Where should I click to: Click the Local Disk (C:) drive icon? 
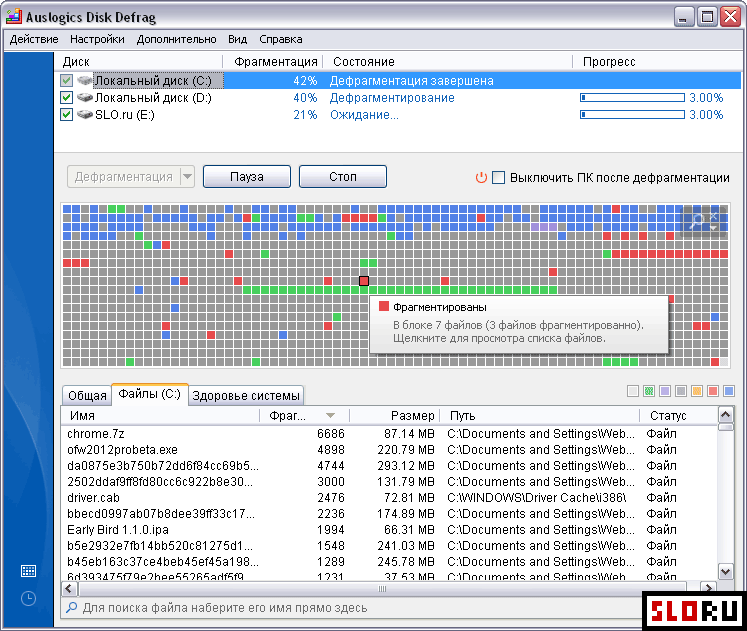[x=85, y=80]
